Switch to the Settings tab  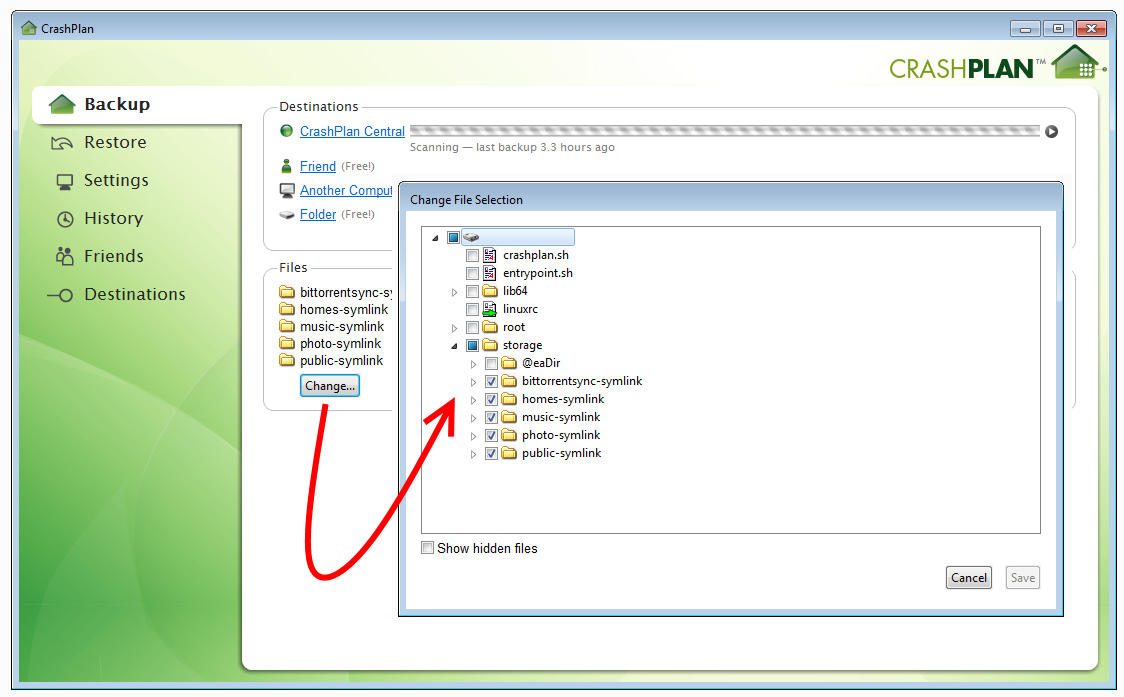tap(116, 181)
